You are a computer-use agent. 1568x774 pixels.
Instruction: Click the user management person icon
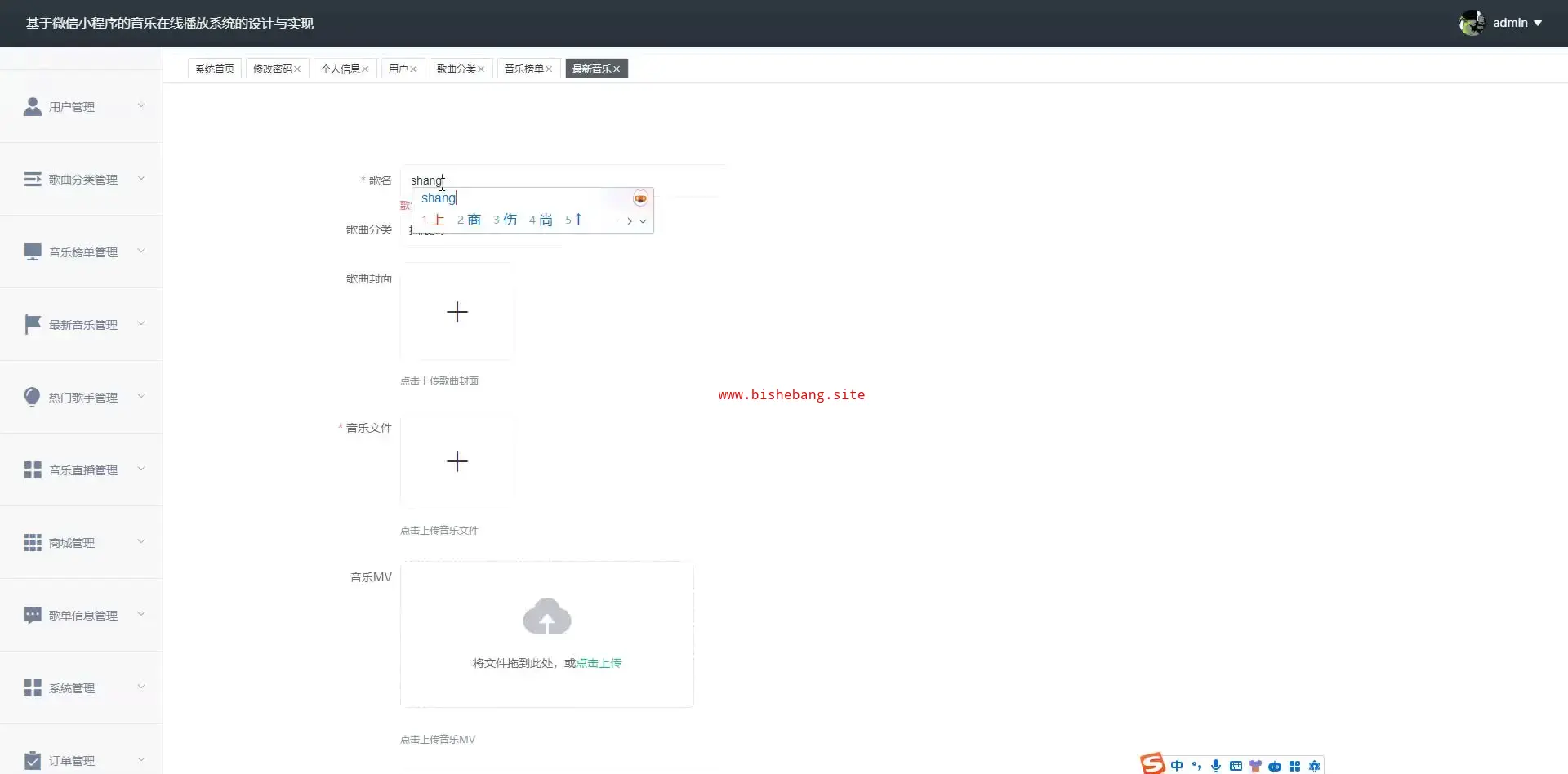coord(33,106)
